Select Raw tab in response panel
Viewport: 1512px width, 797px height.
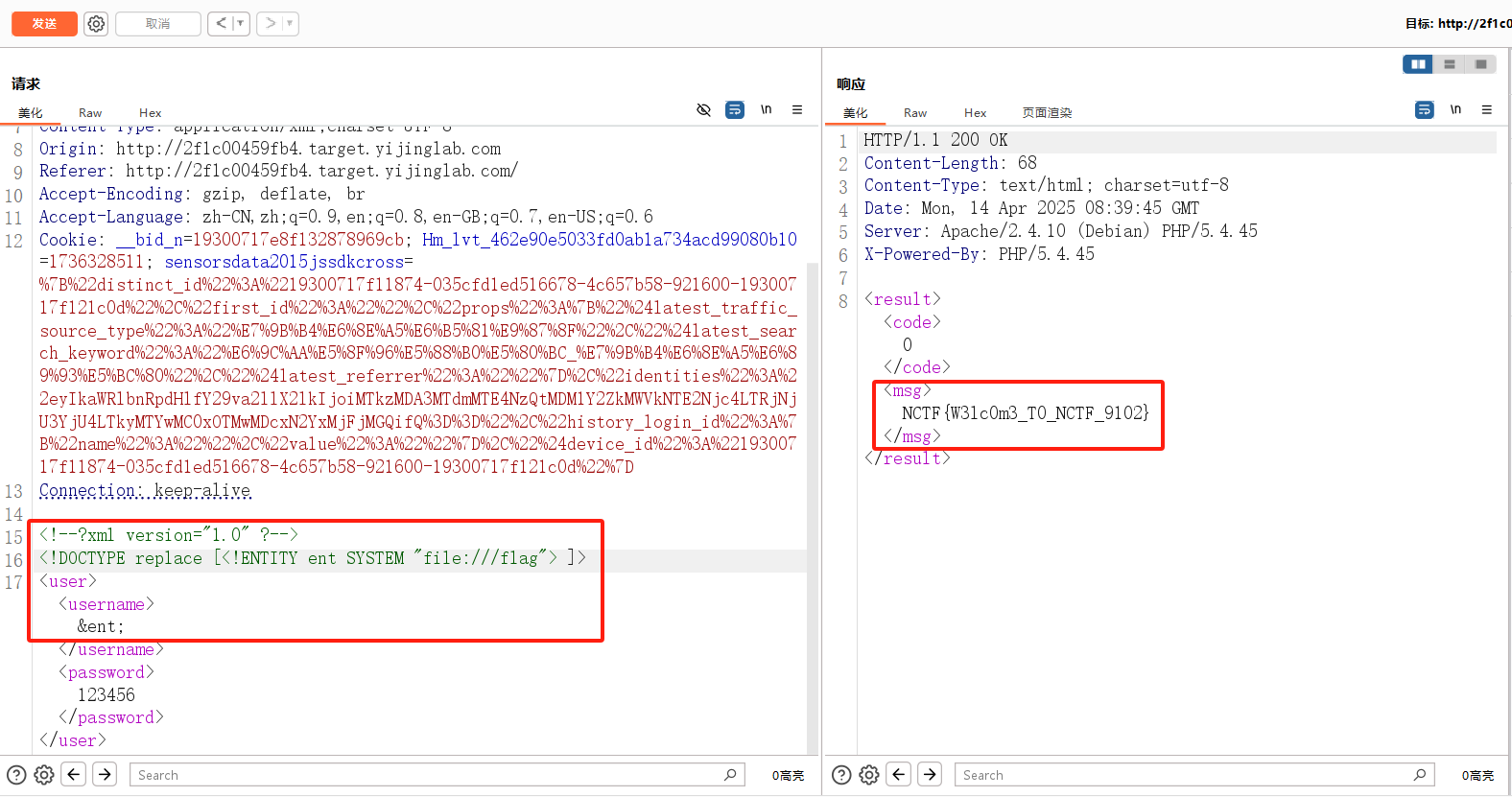(915, 112)
